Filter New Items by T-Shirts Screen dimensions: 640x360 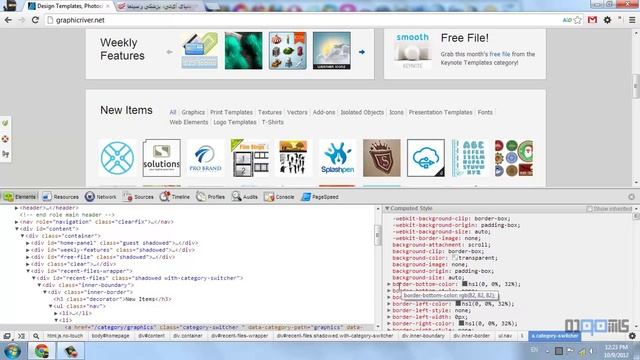(273, 122)
